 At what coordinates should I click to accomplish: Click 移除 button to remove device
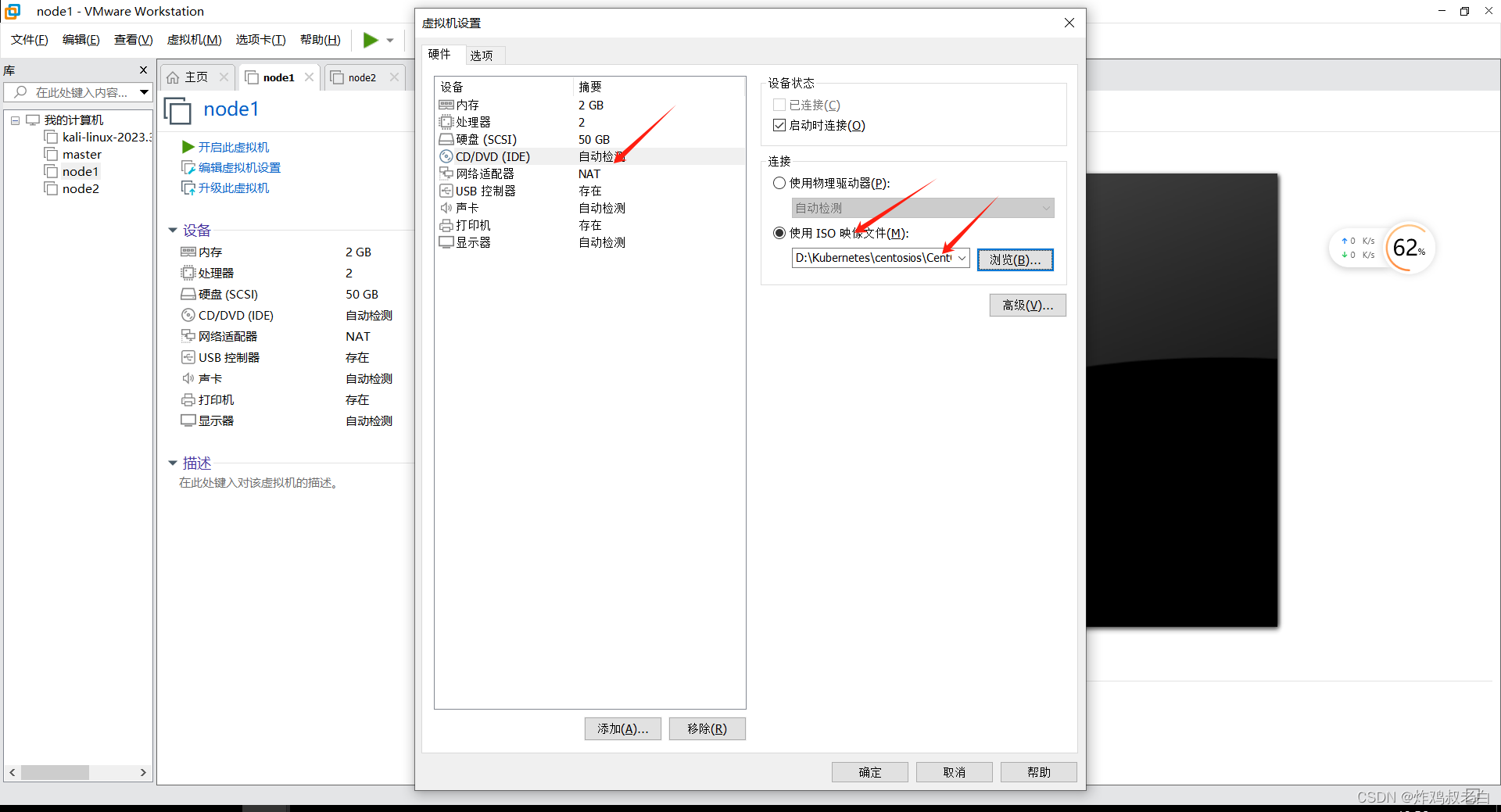[x=707, y=728]
